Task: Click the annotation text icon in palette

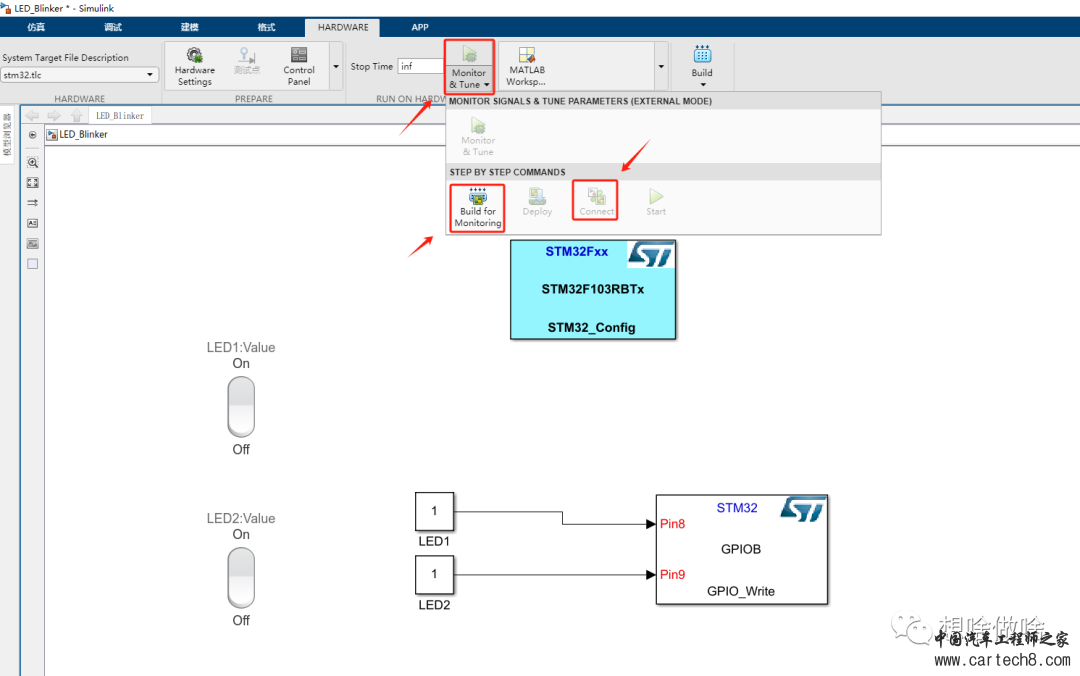Action: pyautogui.click(x=32, y=223)
